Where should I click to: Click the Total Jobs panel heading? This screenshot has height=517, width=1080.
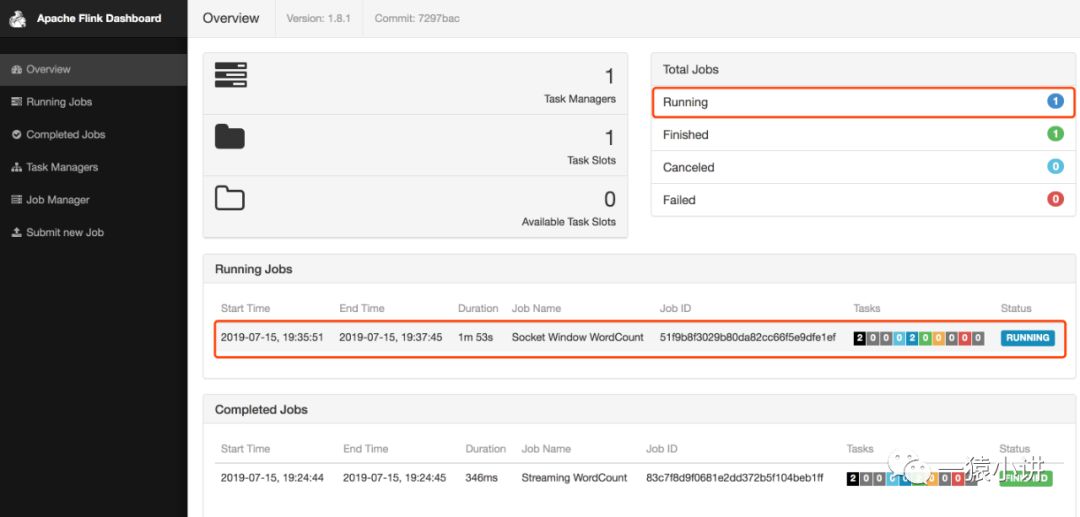tap(690, 70)
